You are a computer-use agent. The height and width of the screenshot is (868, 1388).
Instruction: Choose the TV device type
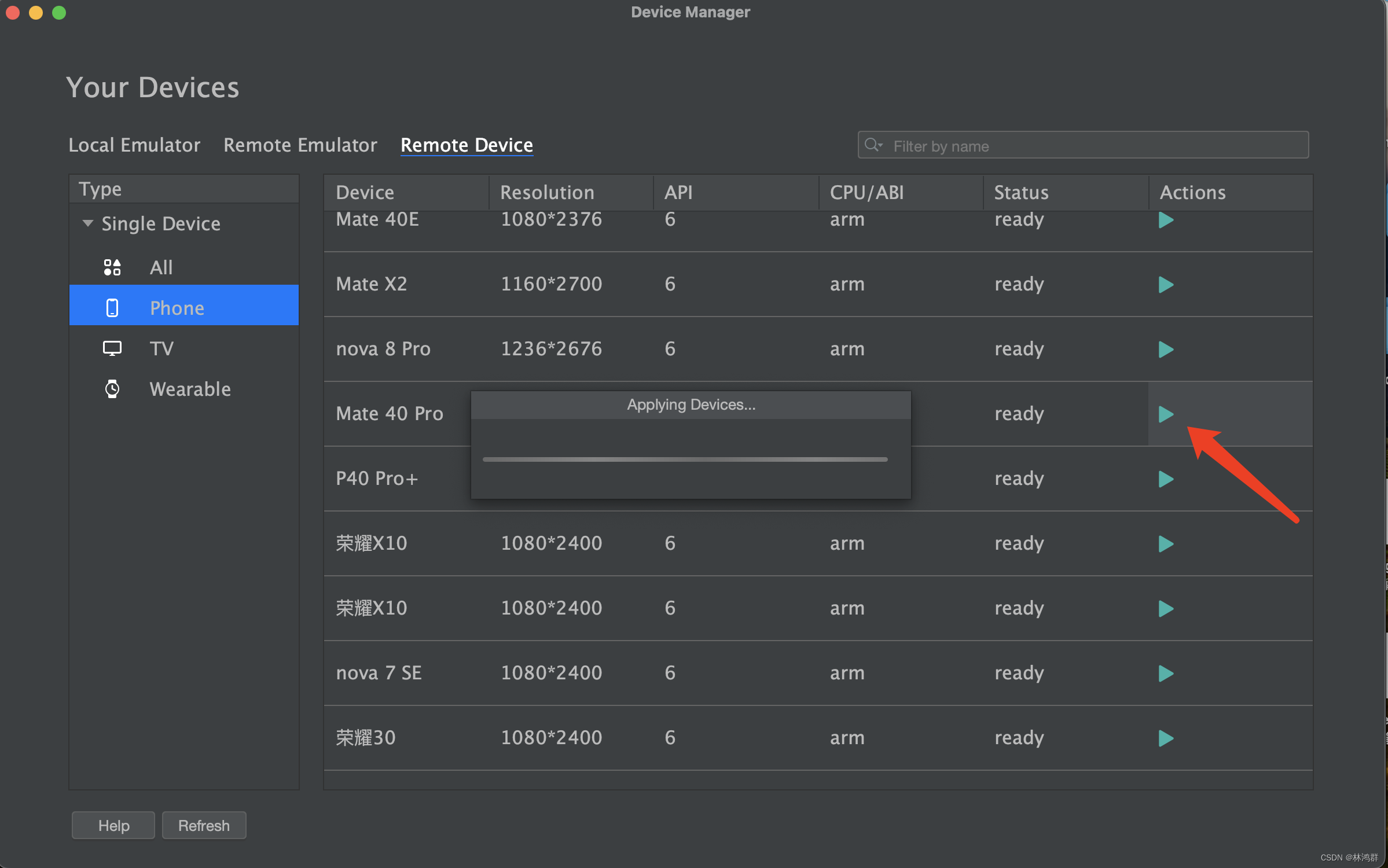pos(161,348)
